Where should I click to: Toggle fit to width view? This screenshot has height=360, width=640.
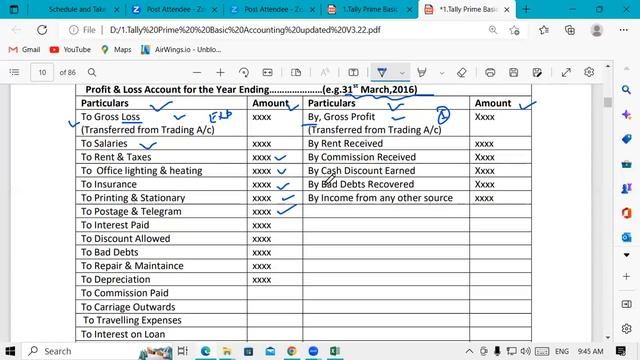[x=267, y=72]
